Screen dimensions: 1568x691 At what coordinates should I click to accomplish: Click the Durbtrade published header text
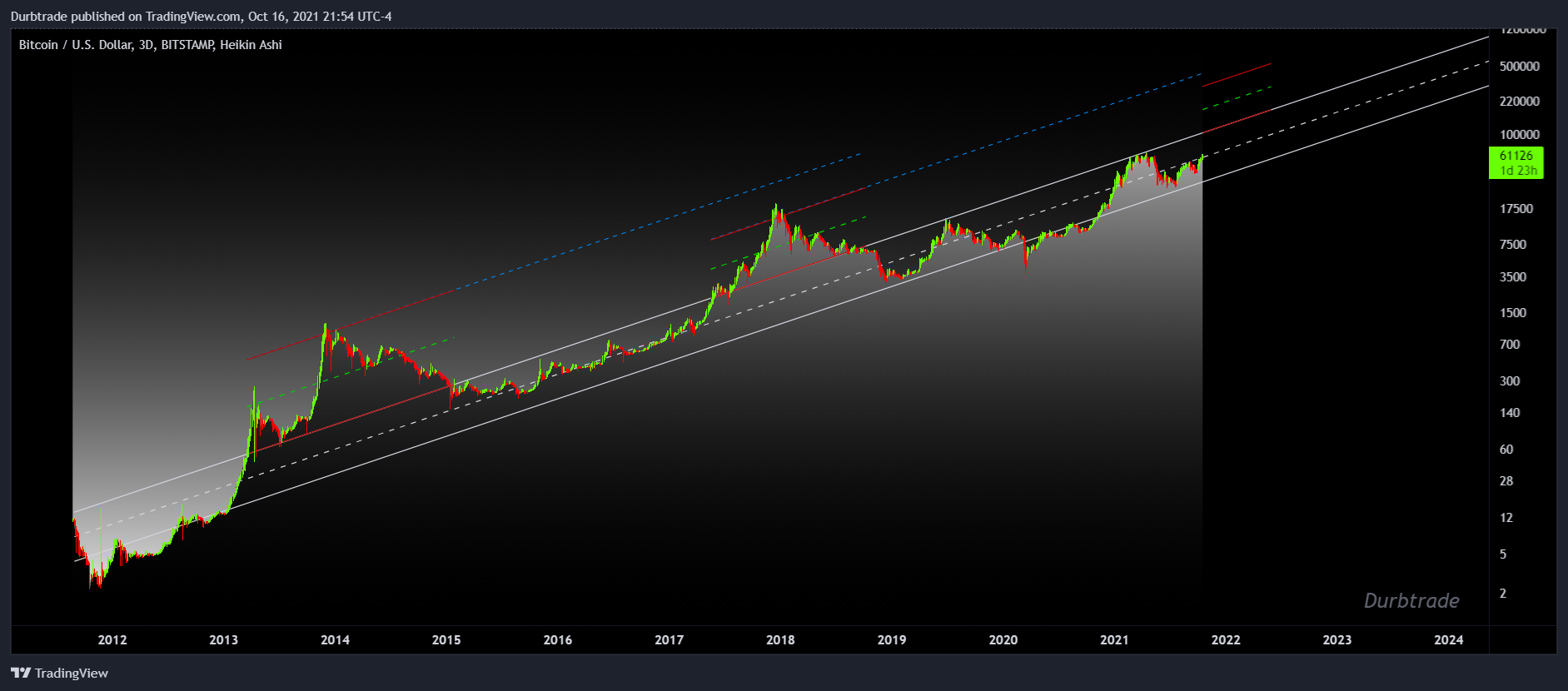tap(201, 17)
